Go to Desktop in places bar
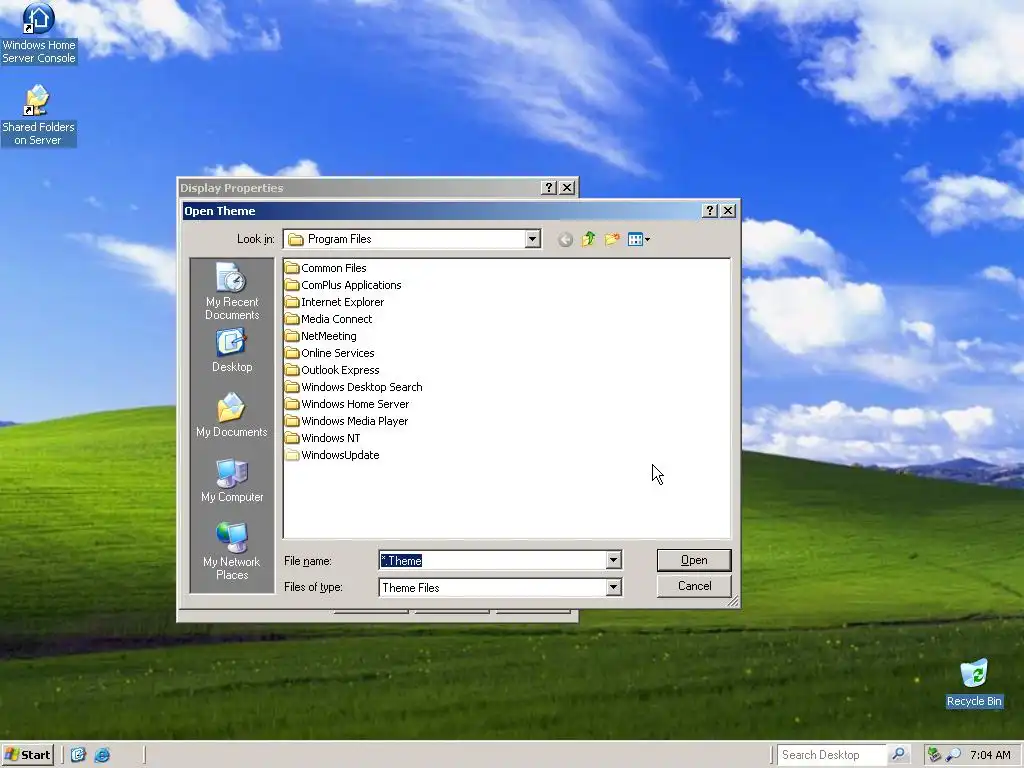The height and width of the screenshot is (768, 1024). pyautogui.click(x=232, y=351)
